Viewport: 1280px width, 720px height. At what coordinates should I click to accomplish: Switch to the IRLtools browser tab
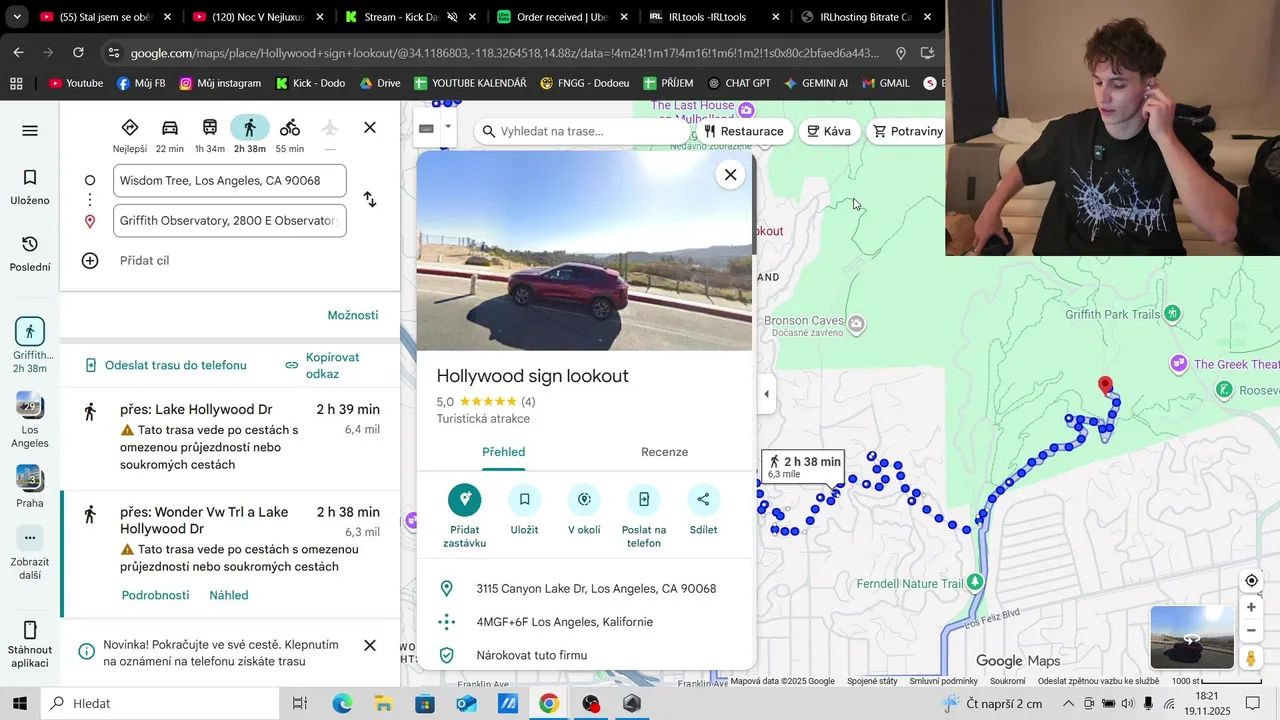(x=714, y=17)
